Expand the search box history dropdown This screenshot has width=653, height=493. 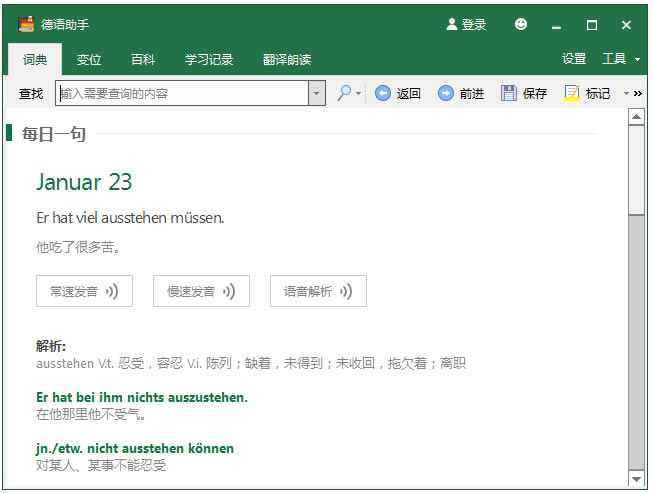point(317,93)
